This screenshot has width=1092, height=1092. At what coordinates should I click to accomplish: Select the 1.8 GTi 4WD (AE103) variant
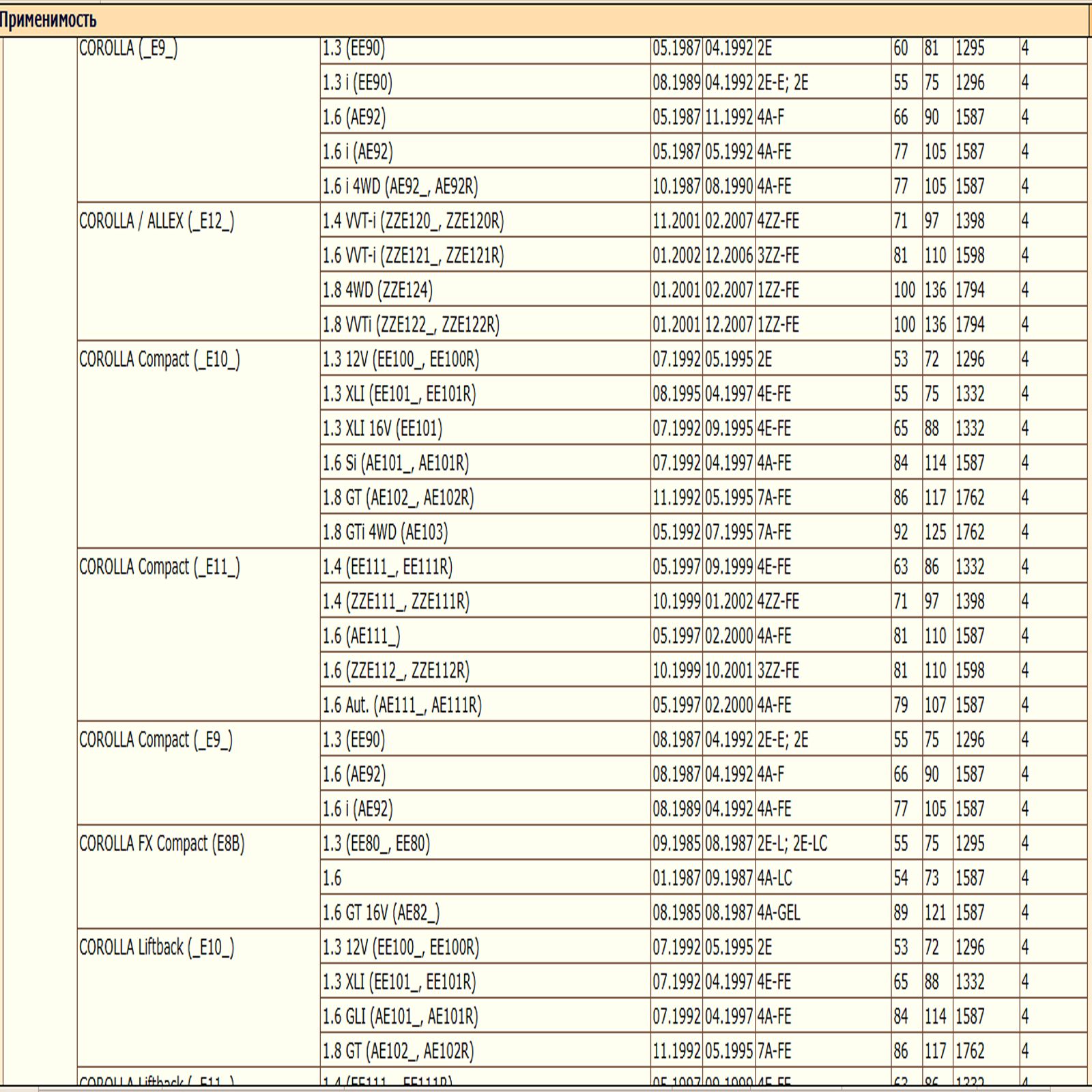[385, 532]
